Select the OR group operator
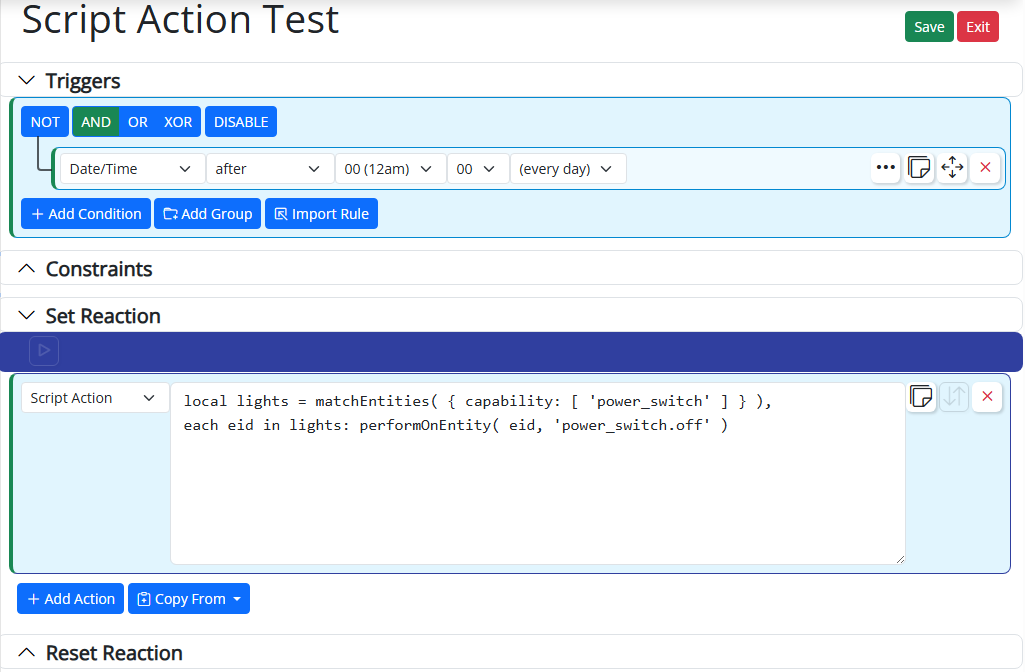 [x=138, y=122]
